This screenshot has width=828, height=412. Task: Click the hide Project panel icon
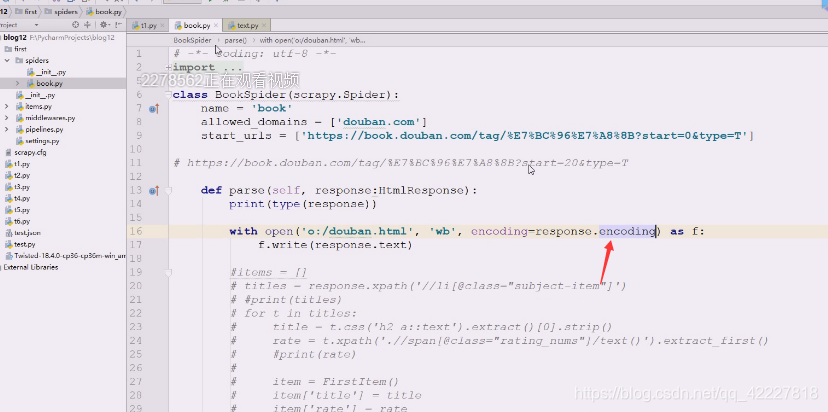click(x=117, y=25)
